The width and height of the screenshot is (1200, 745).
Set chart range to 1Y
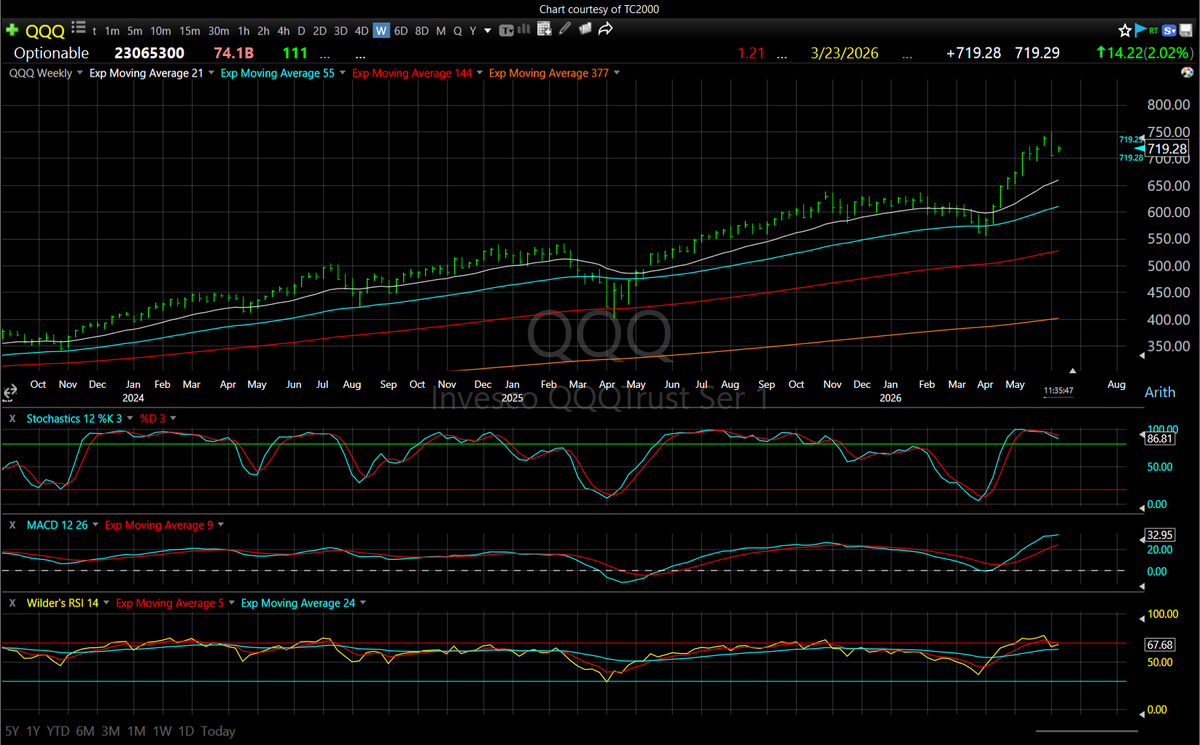[x=35, y=731]
